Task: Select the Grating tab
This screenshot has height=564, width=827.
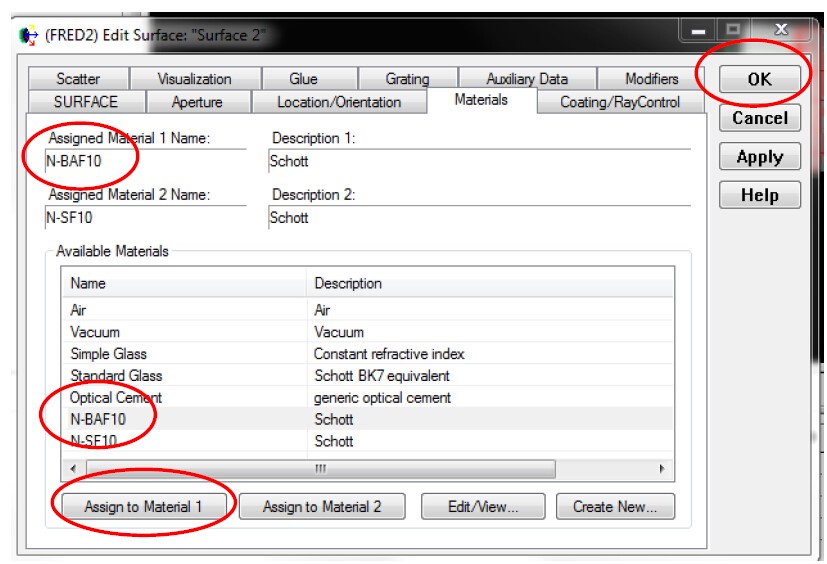Action: coord(407,79)
